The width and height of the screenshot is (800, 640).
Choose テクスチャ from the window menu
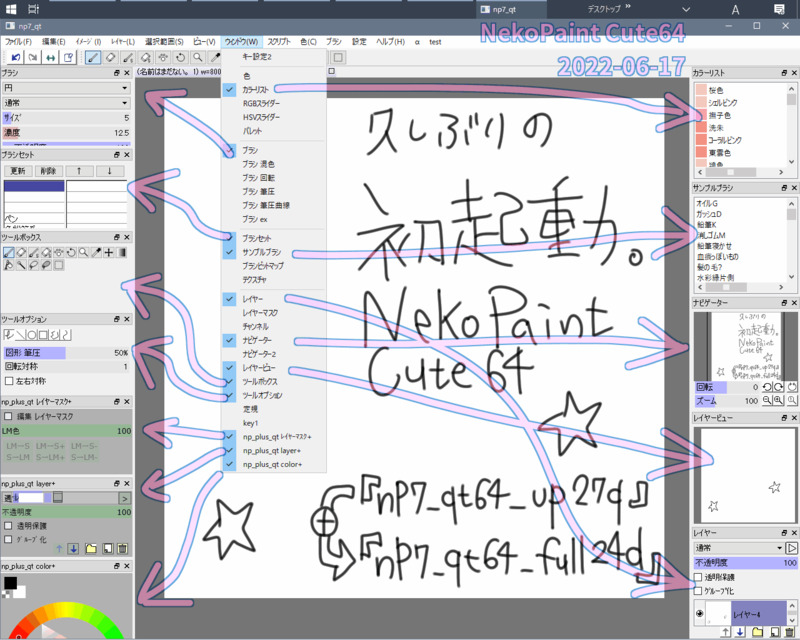(274, 280)
